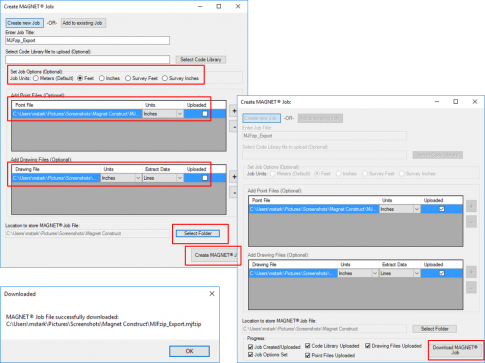
Task: Select the Feet job units radio button
Action: click(80, 78)
